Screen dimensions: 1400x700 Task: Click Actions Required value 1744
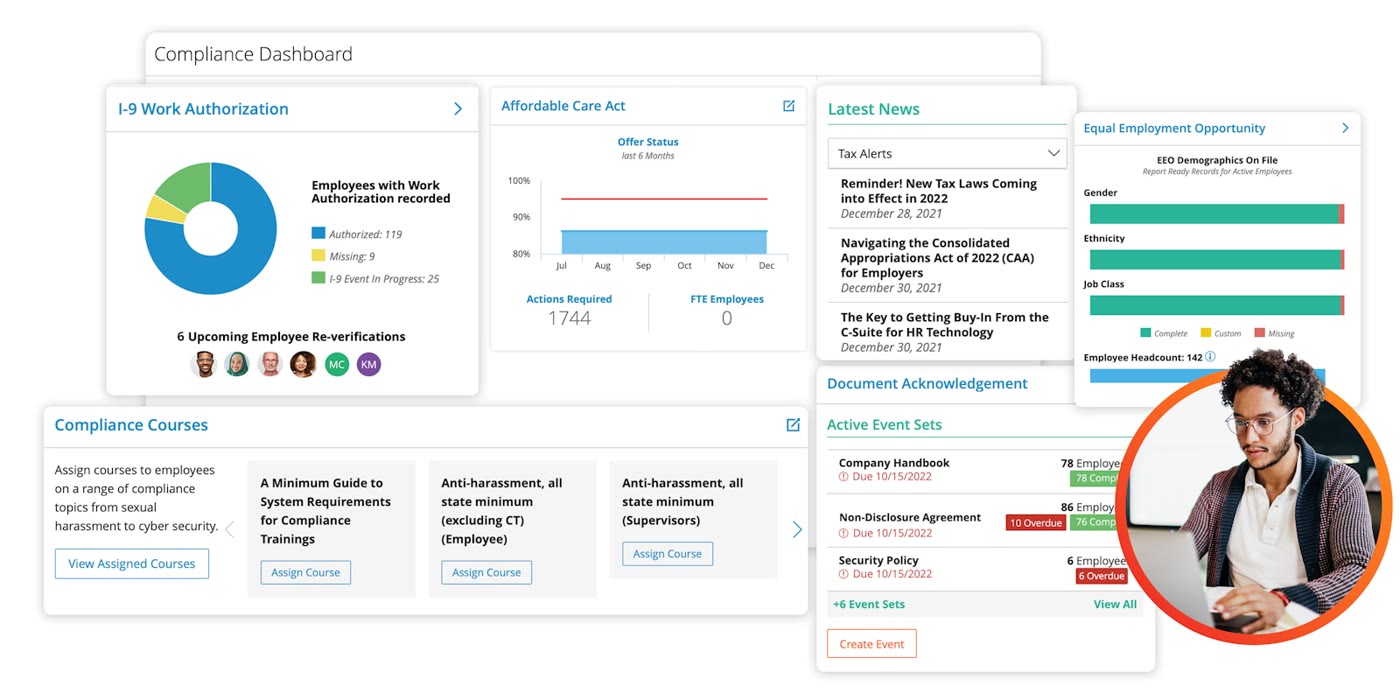coord(569,318)
